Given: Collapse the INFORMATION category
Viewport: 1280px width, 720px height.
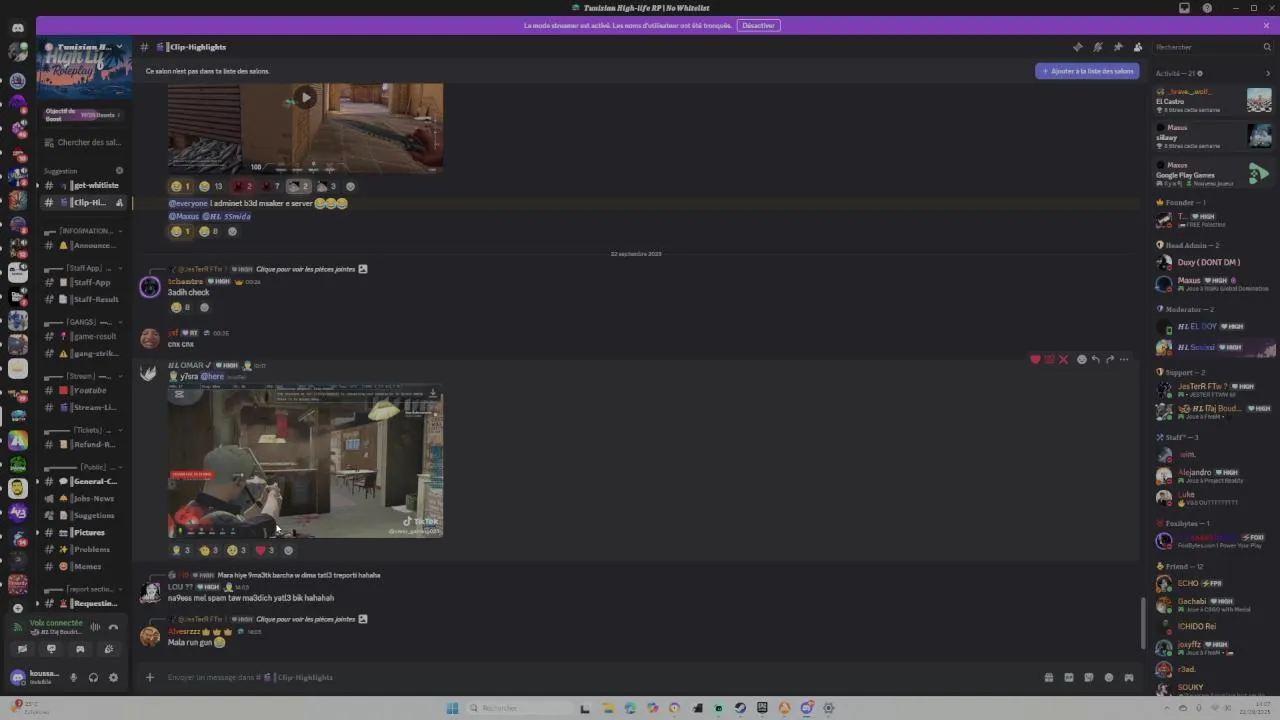Looking at the screenshot, I should click(x=84, y=231).
